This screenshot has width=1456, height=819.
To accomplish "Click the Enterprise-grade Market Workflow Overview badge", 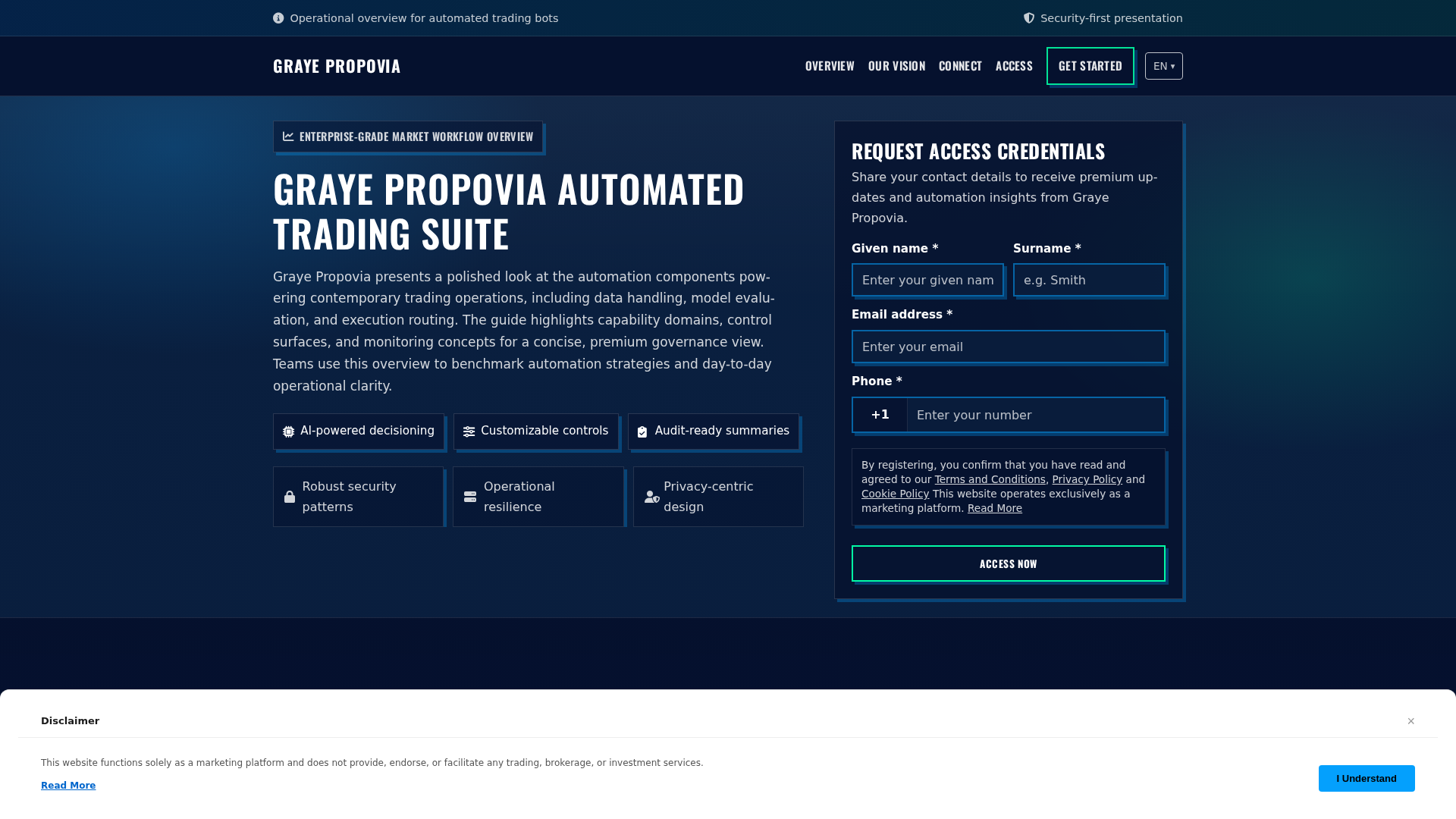I will 408,136.
